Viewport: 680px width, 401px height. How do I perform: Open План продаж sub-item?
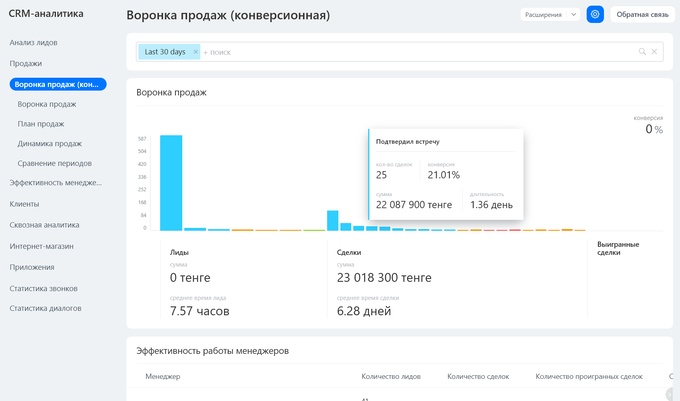(41, 124)
